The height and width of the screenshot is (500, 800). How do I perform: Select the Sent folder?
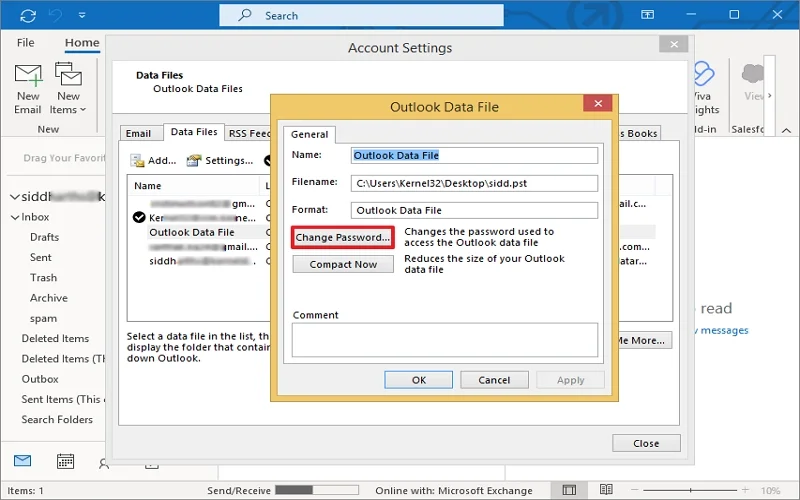pos(41,258)
